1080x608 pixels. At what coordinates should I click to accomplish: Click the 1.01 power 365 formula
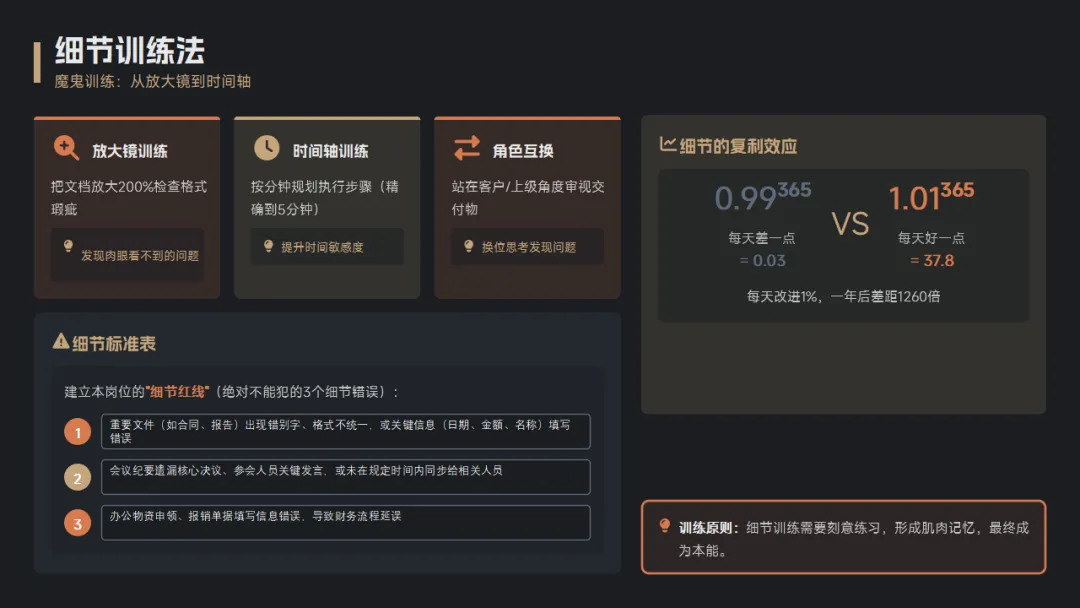(x=931, y=196)
